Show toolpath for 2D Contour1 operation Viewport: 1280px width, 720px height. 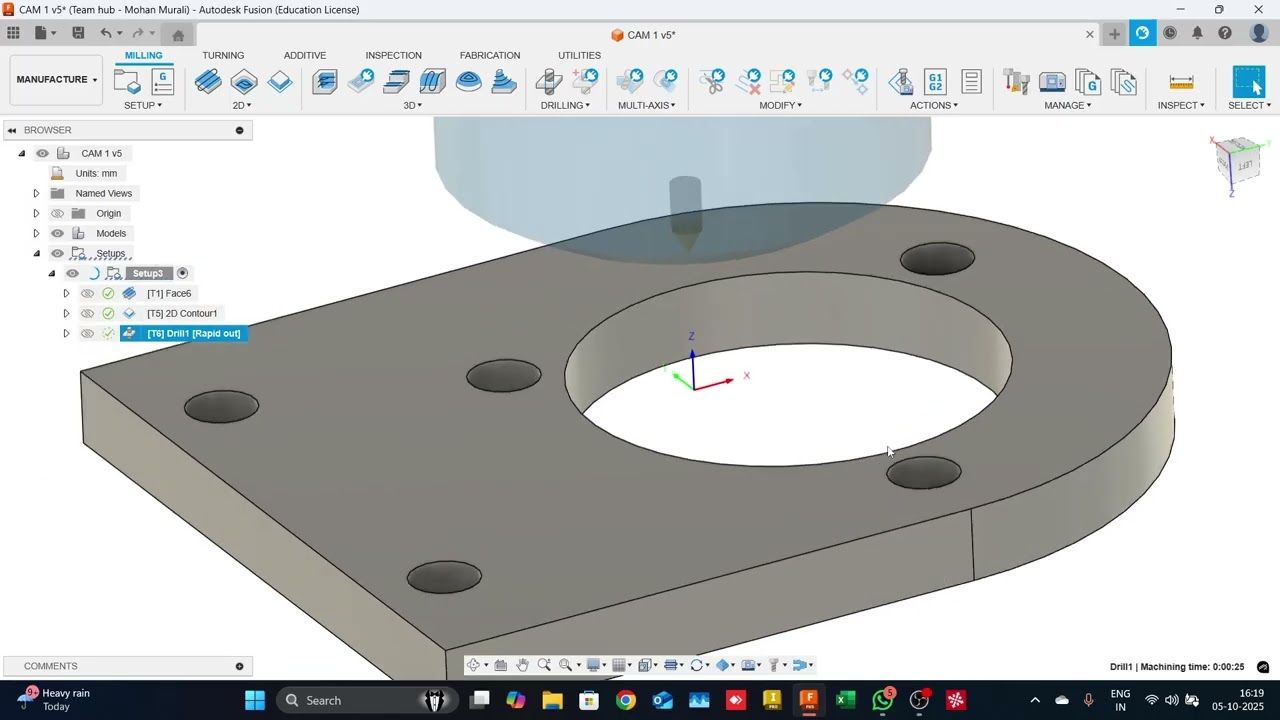pyautogui.click(x=87, y=313)
